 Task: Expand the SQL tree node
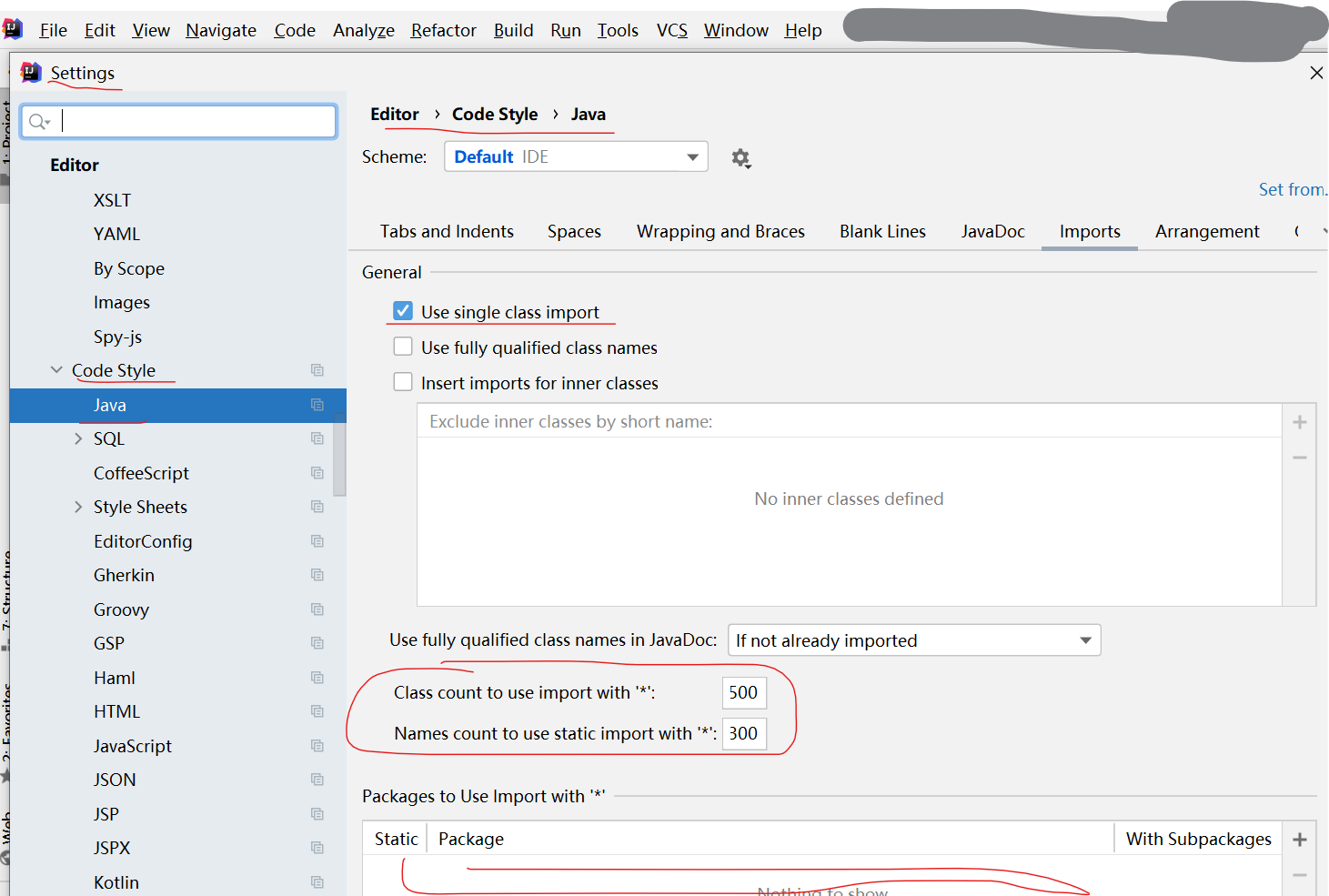(x=78, y=438)
